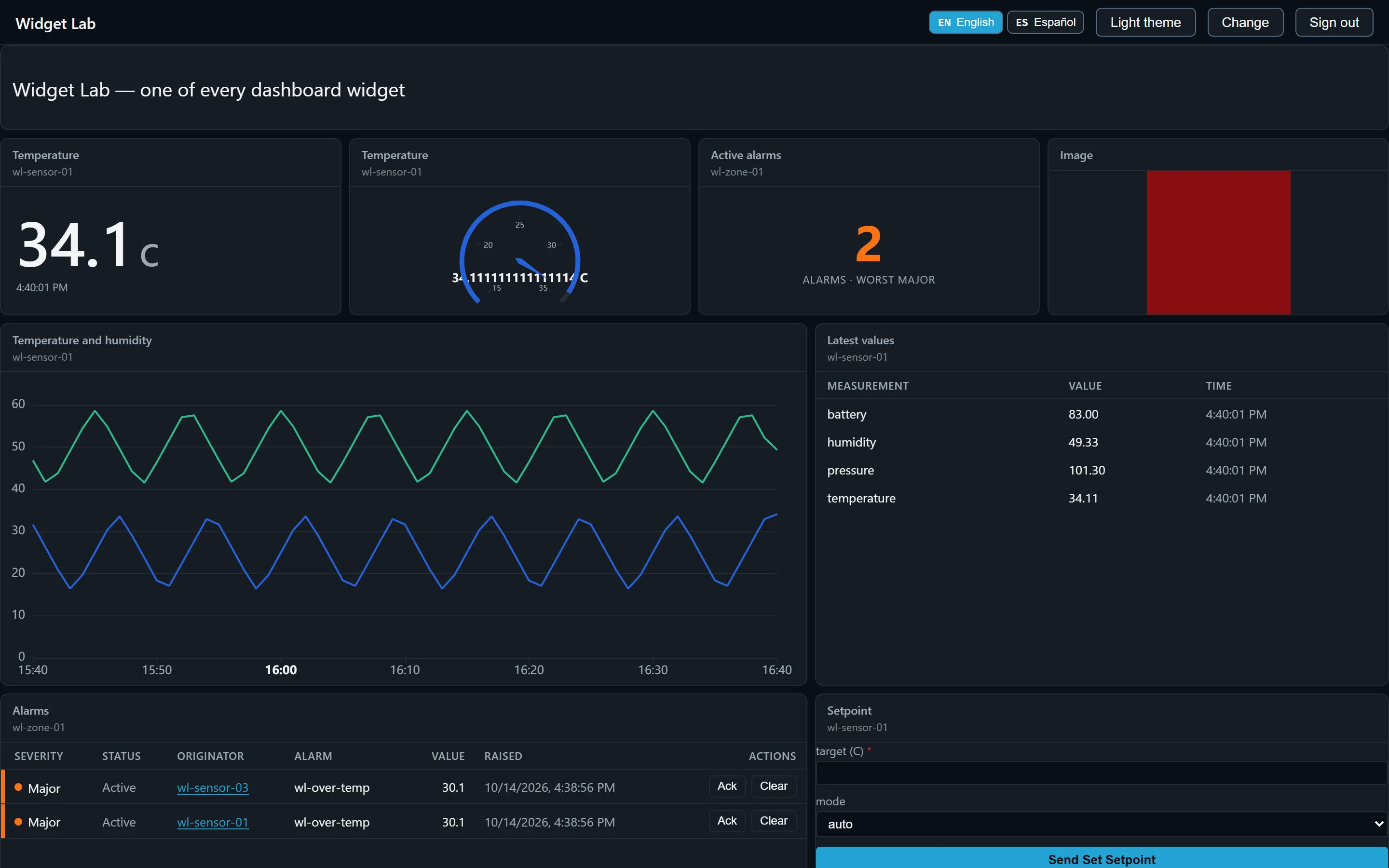Expand the mode dropdown set to auto

tap(1102, 824)
